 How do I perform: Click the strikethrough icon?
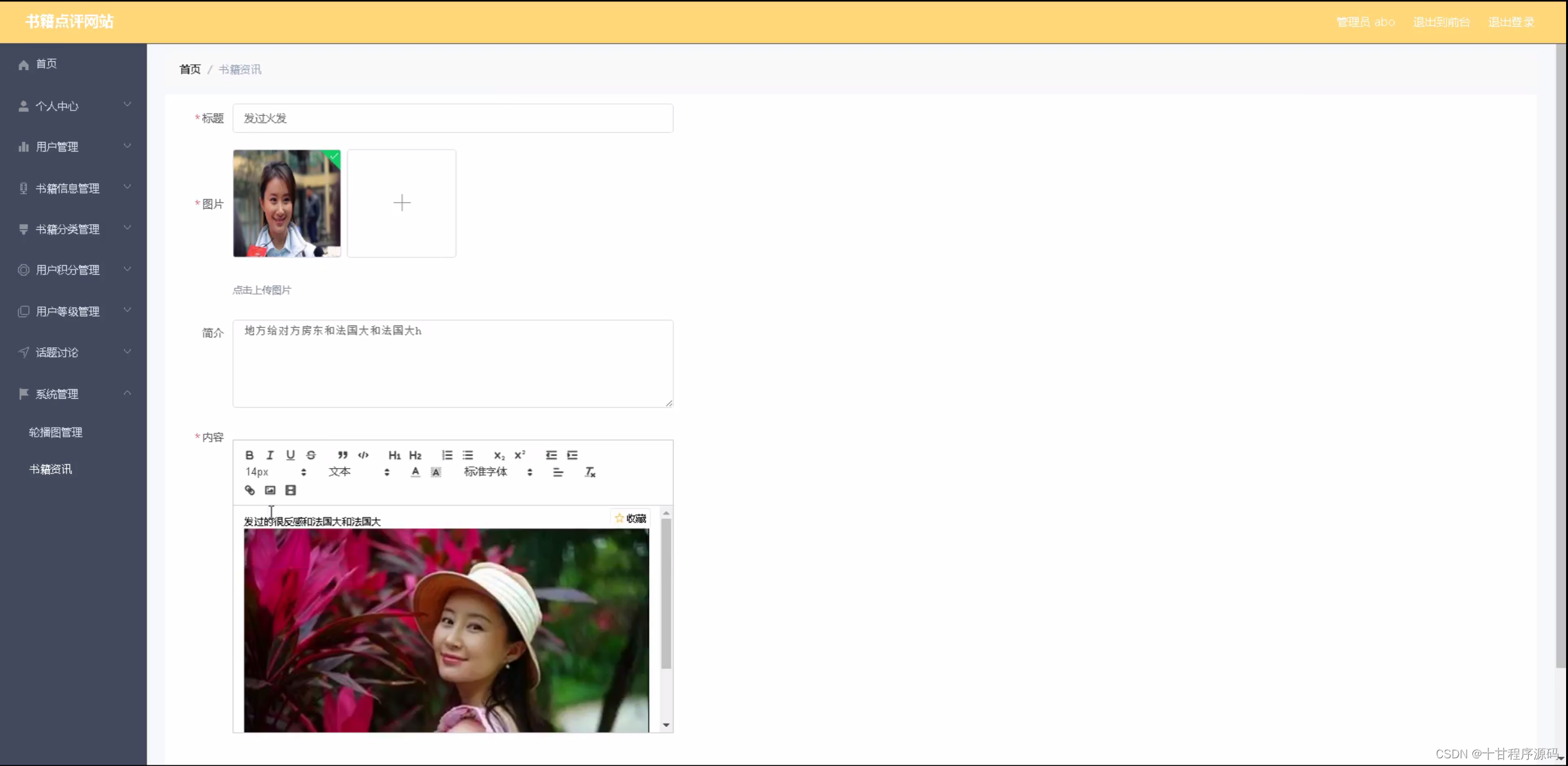[311, 455]
